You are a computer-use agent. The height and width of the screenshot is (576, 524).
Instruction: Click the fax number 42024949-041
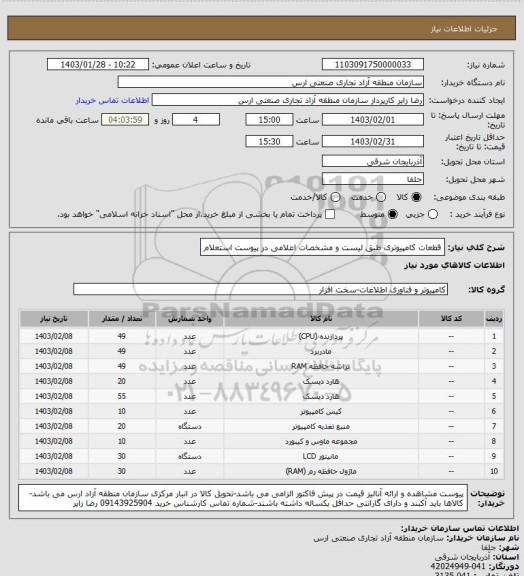click(x=458, y=566)
